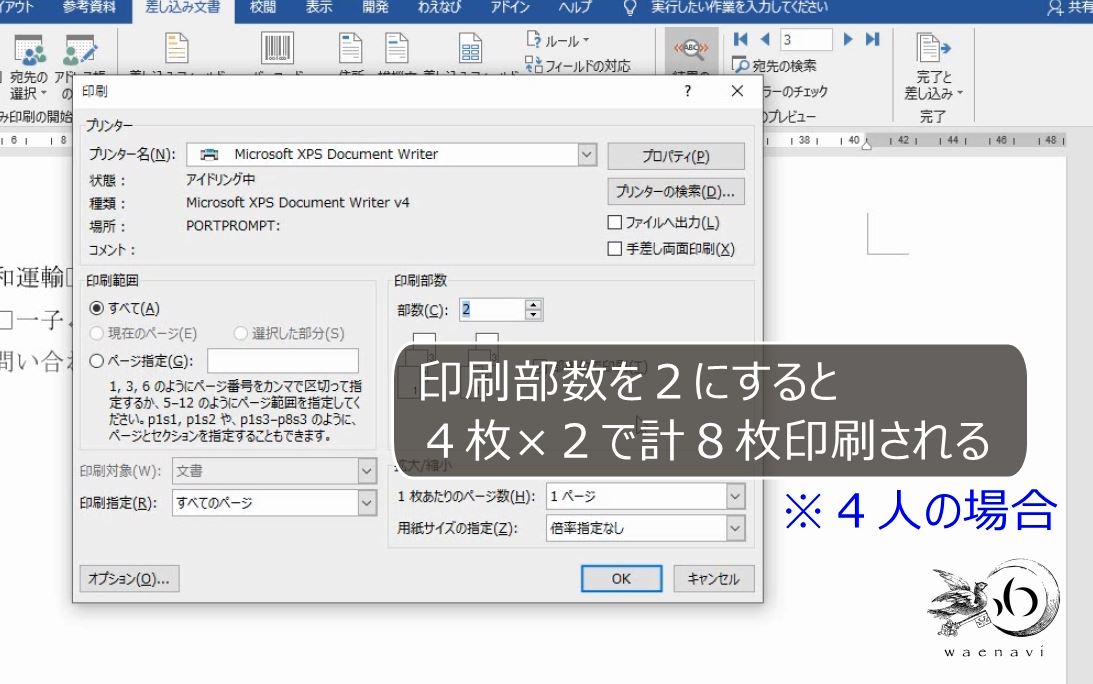Close the 印刷 dialog

tap(737, 91)
